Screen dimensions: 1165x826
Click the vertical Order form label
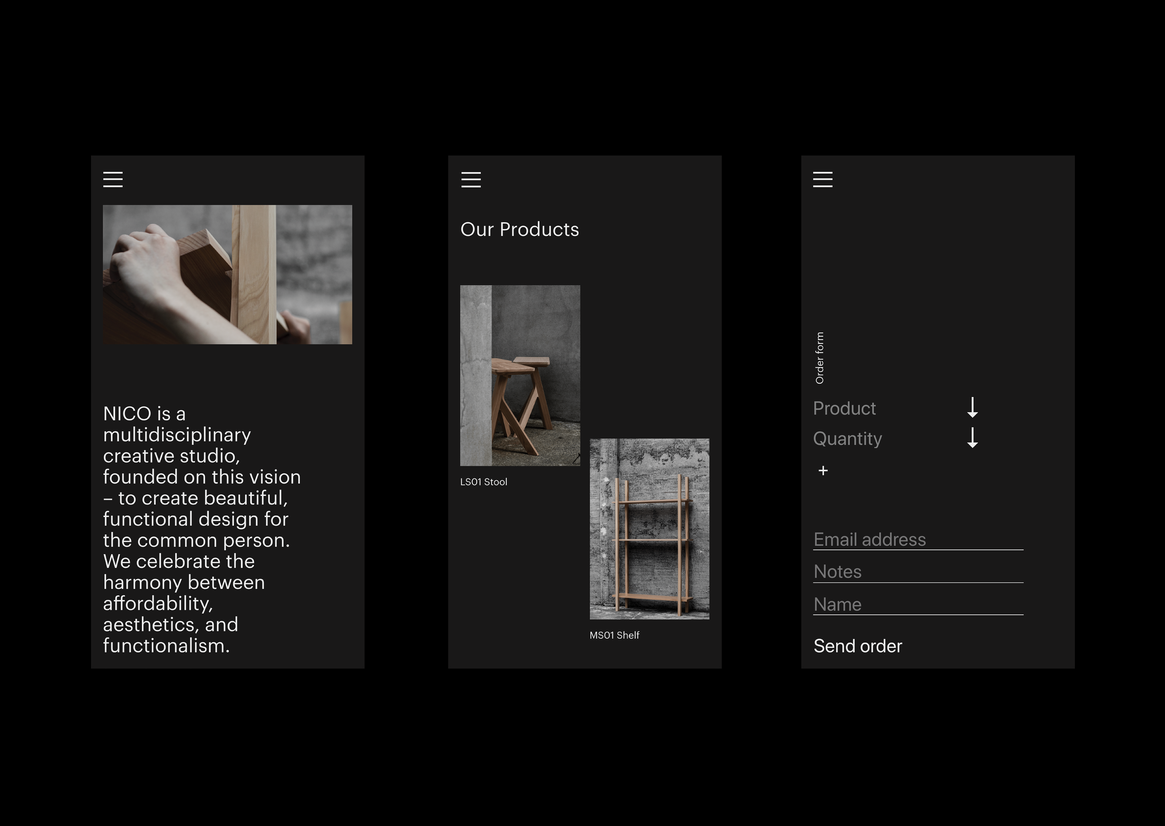[x=820, y=358]
